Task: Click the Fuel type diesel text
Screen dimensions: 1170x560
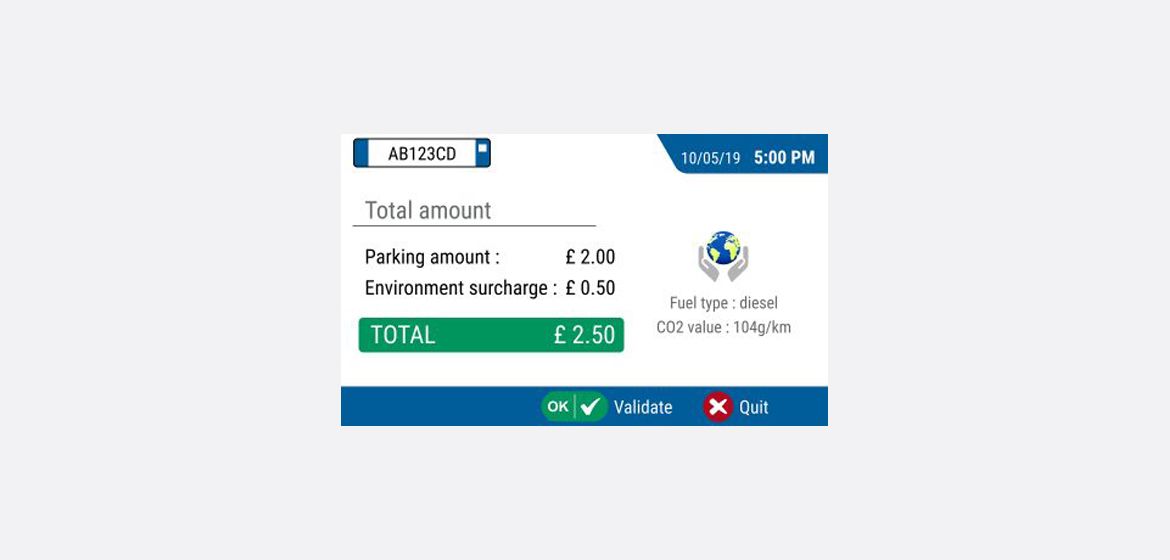Action: [724, 303]
